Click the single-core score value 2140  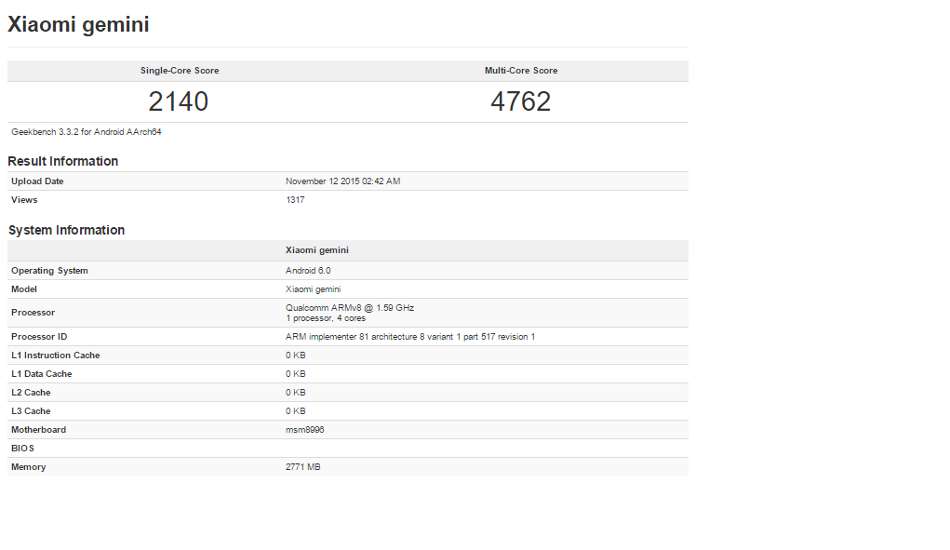(x=178, y=101)
